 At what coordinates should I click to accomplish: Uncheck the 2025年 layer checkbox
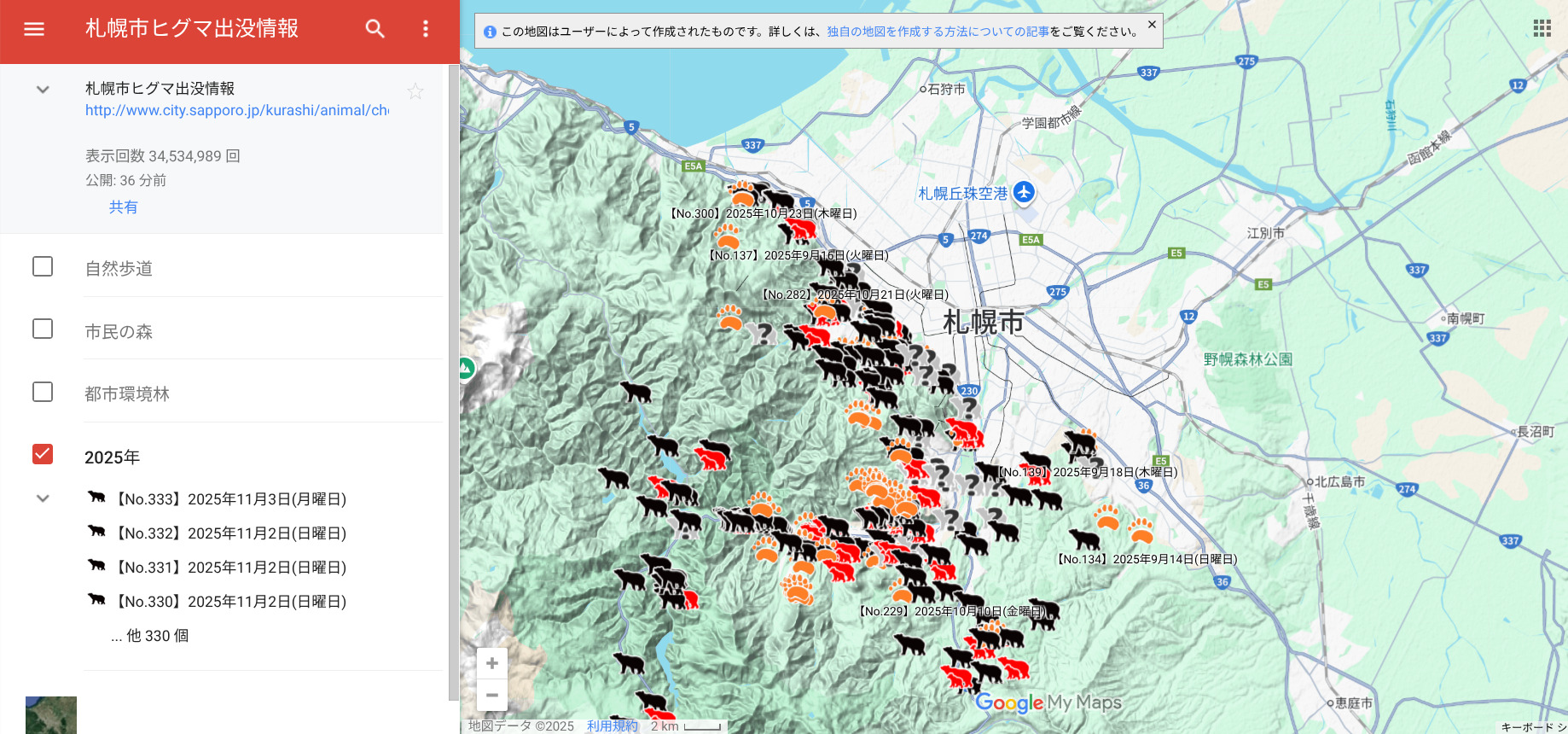click(43, 454)
